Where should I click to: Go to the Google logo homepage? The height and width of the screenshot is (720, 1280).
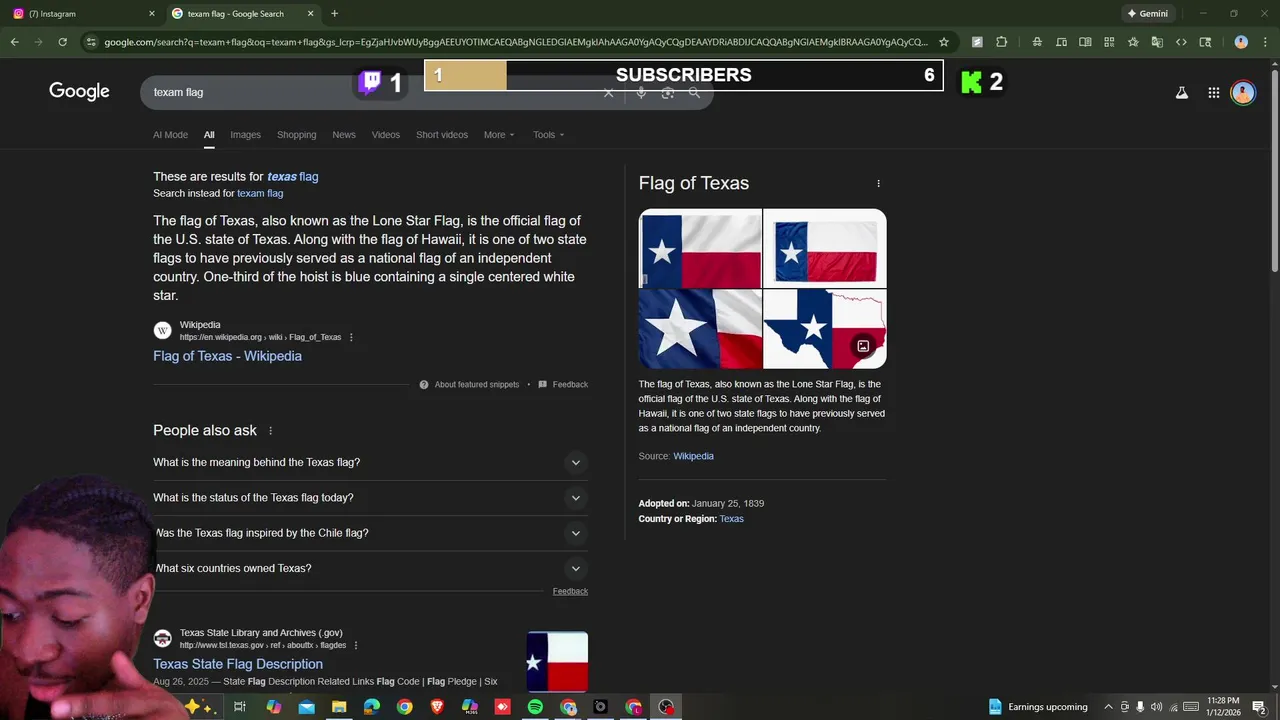click(x=79, y=91)
